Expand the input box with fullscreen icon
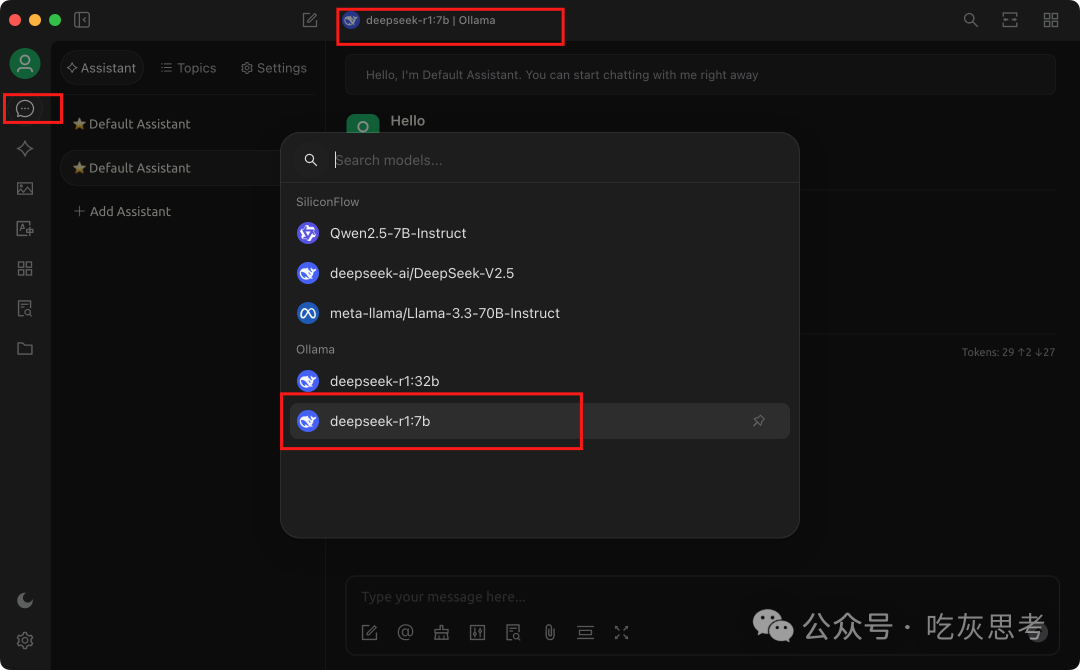This screenshot has width=1080, height=670. 621,632
